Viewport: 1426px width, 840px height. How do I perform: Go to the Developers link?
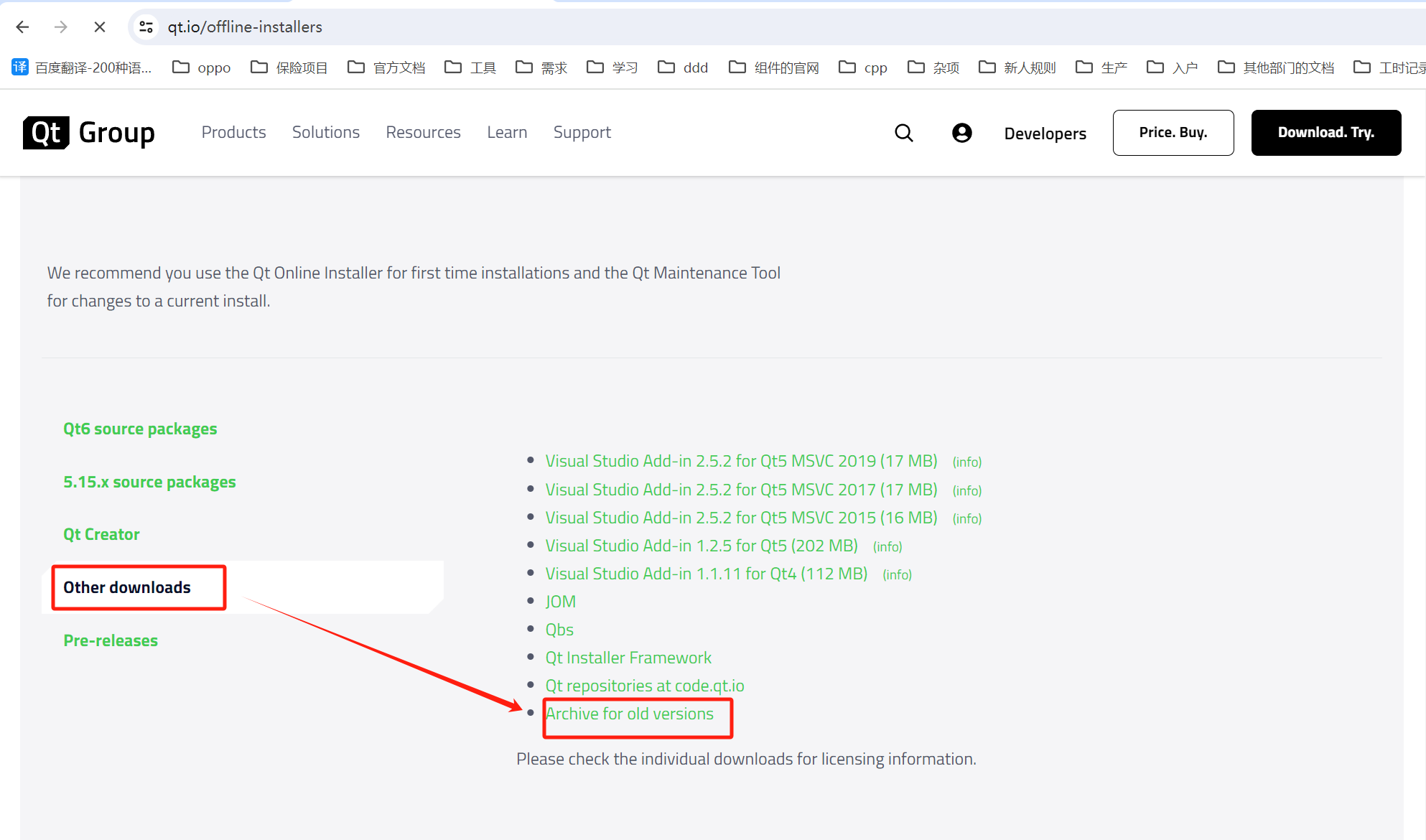pyautogui.click(x=1045, y=134)
